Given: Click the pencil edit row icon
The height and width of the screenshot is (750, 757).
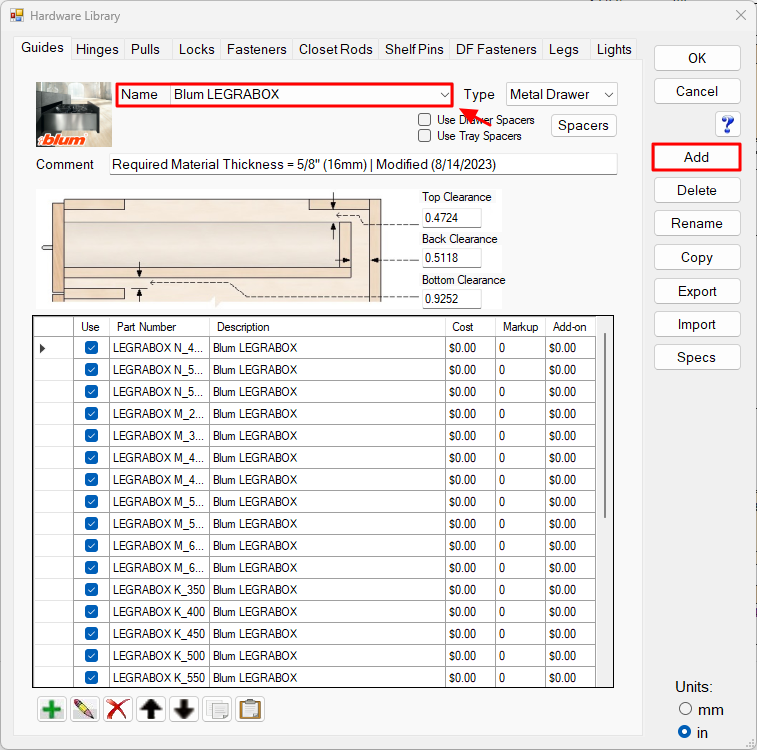Looking at the screenshot, I should pyautogui.click(x=85, y=709).
